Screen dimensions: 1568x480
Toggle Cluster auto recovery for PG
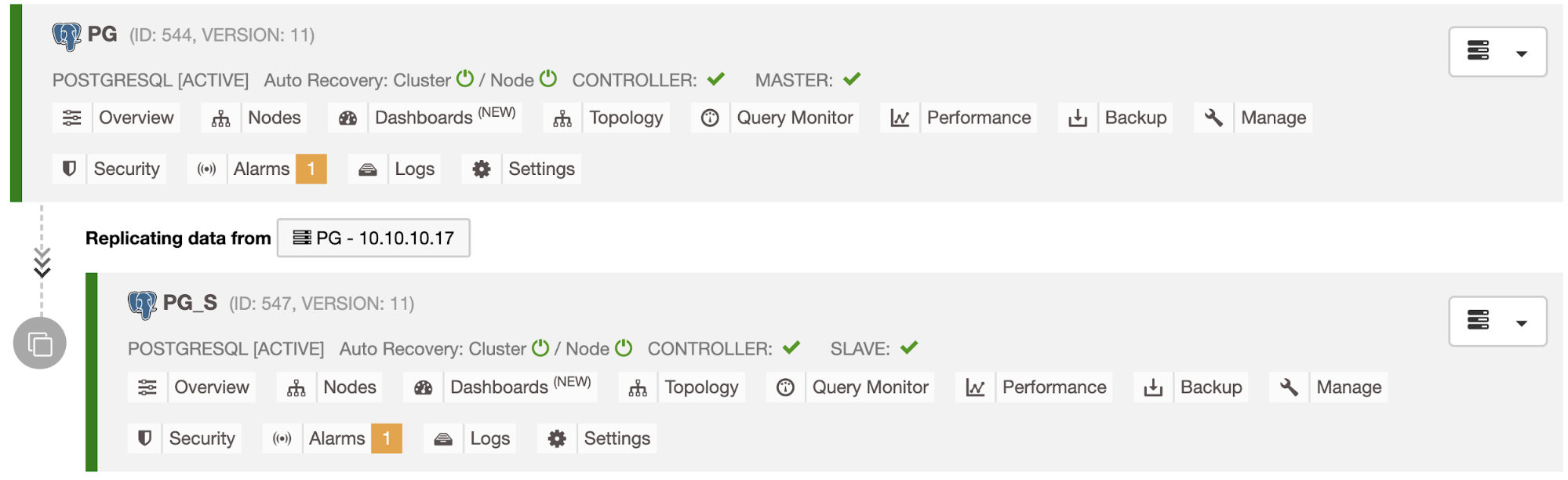[465, 79]
